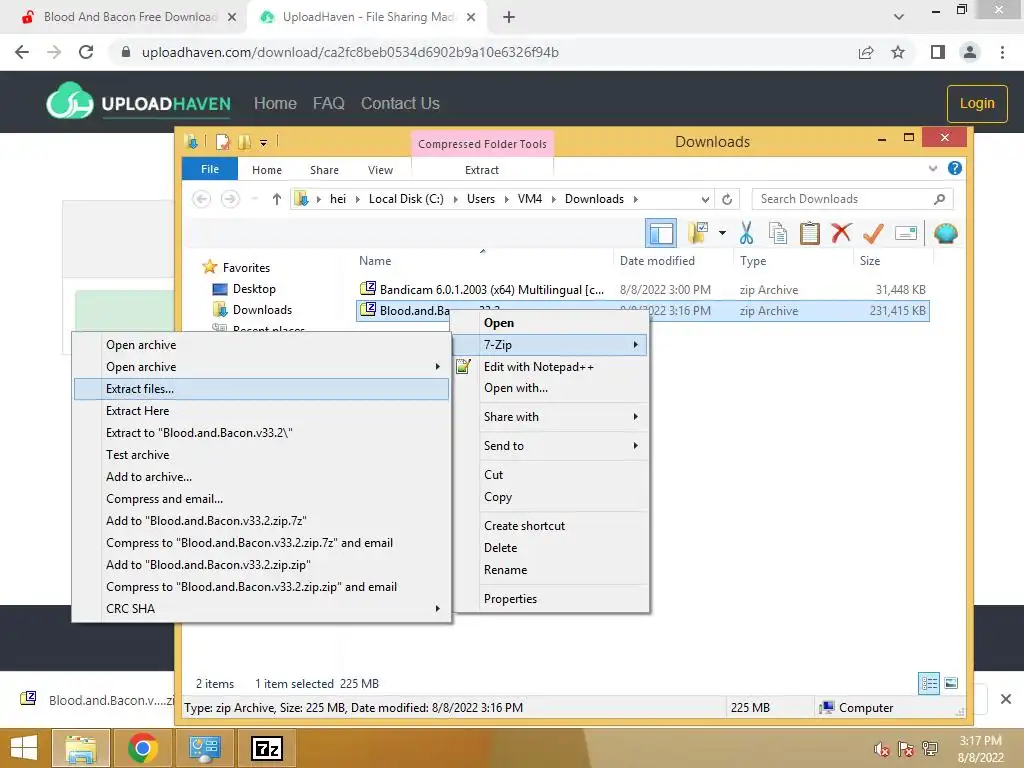The height and width of the screenshot is (768, 1024).
Task: Toggle the preview pane toolbar icon
Action: tap(661, 233)
